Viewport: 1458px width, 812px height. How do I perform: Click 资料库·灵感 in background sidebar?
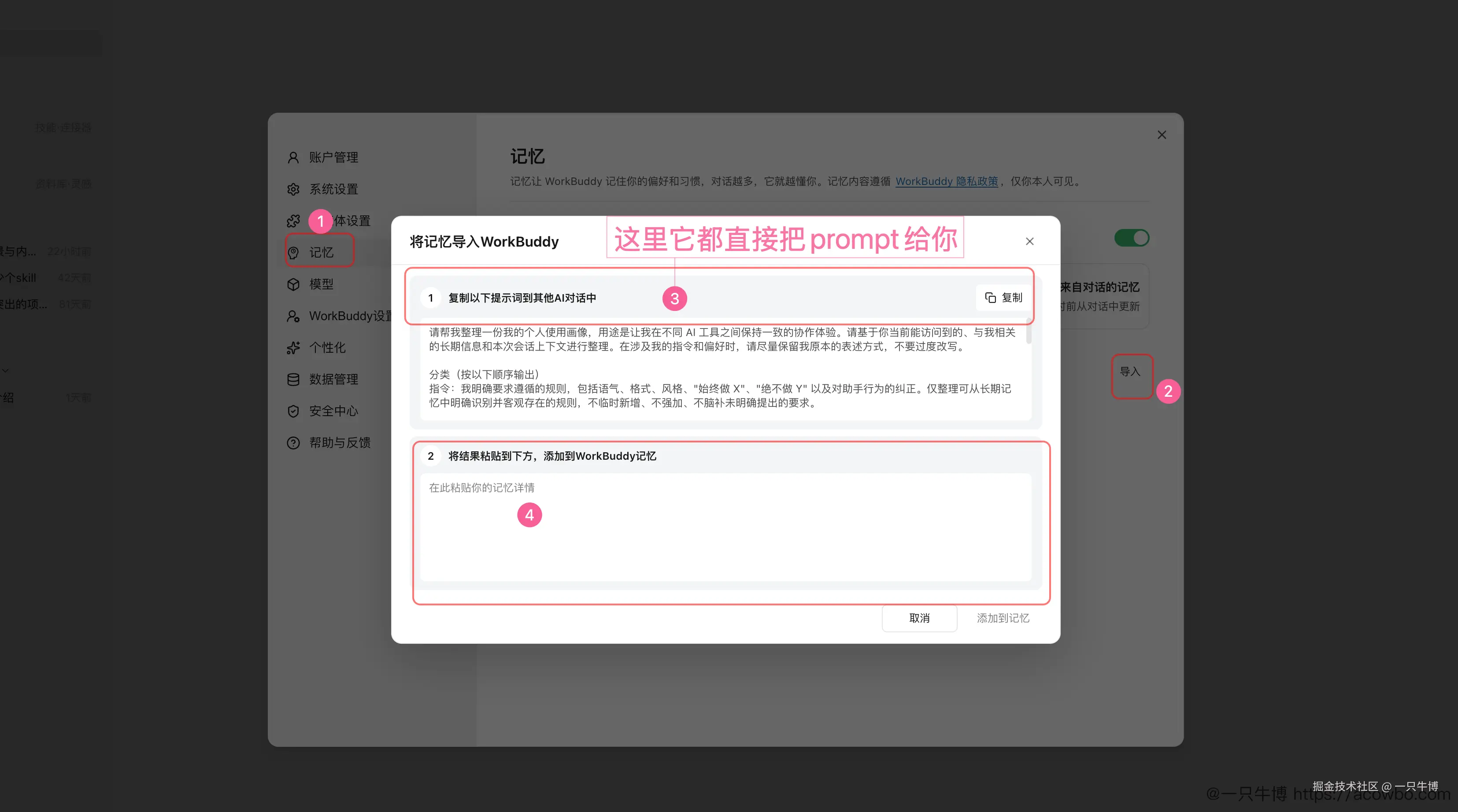pos(63,184)
